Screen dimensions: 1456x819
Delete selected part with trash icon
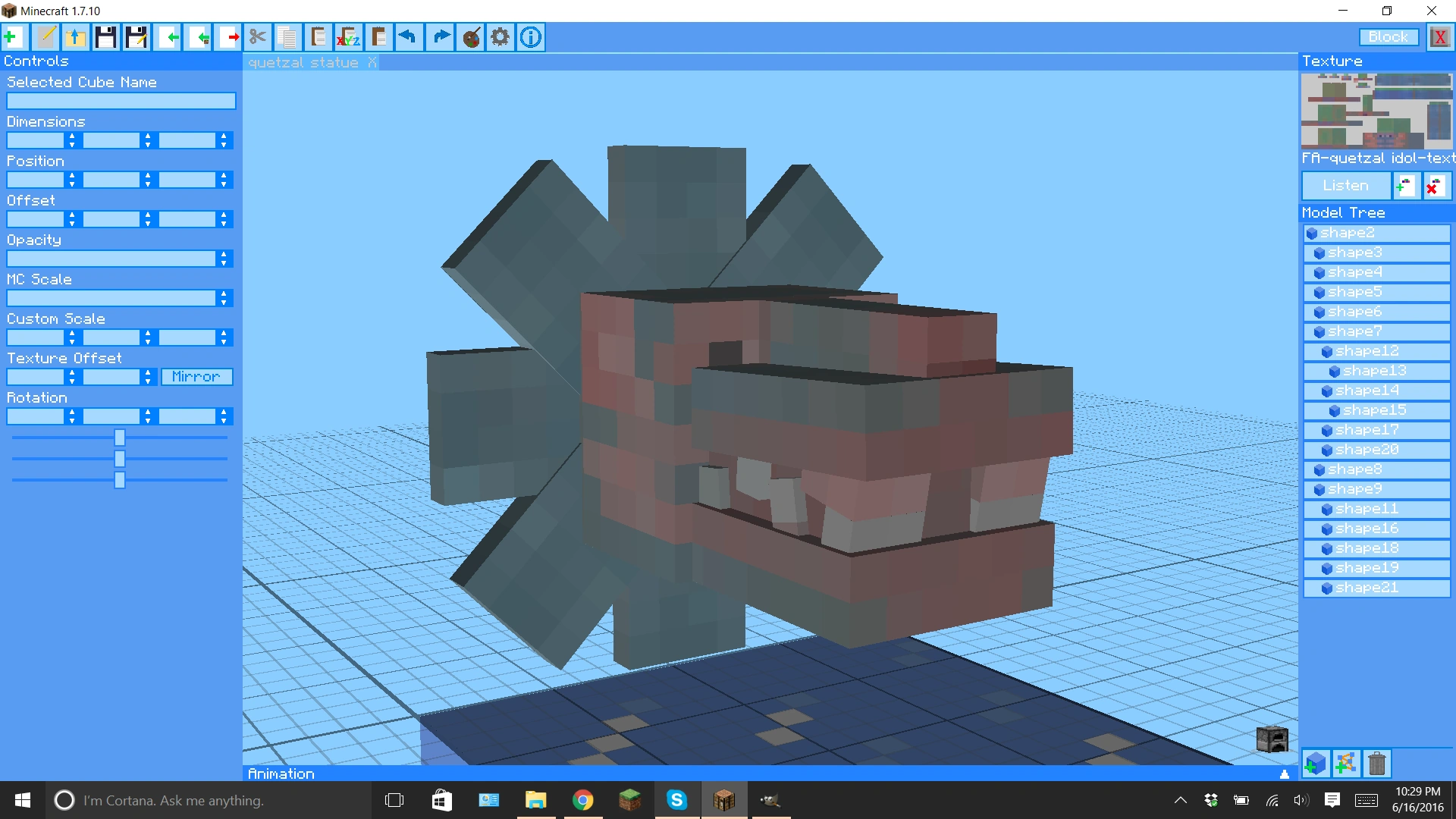(1376, 763)
